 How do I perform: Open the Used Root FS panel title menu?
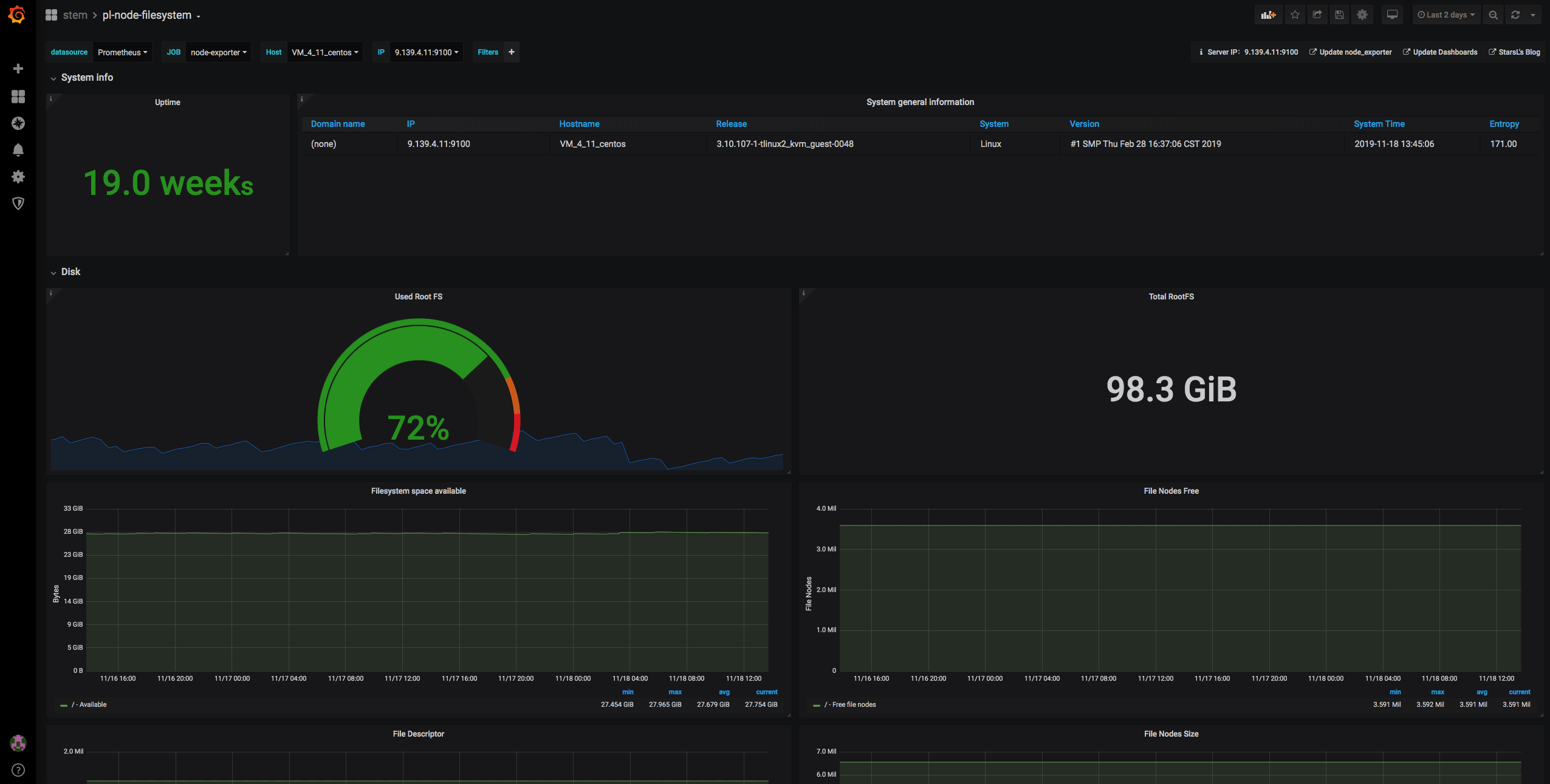pos(419,296)
